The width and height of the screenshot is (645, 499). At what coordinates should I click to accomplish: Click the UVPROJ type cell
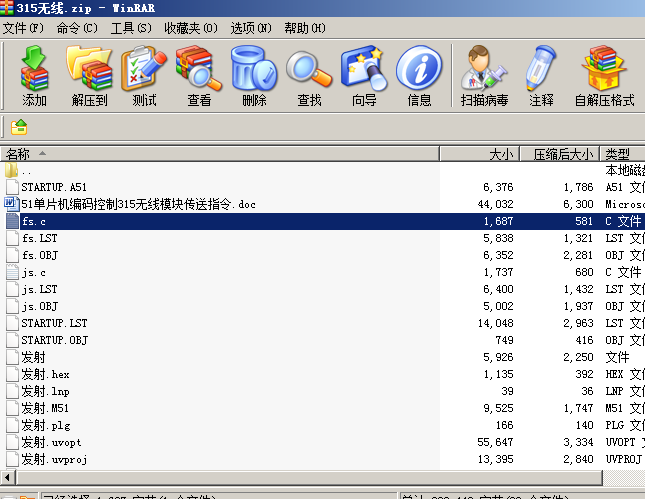[624, 459]
